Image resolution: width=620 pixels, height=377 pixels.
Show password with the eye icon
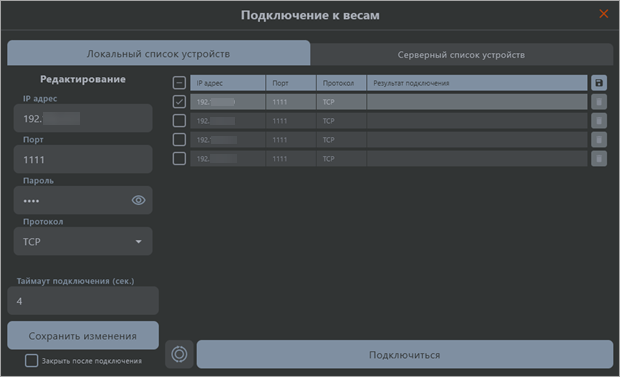[138, 200]
